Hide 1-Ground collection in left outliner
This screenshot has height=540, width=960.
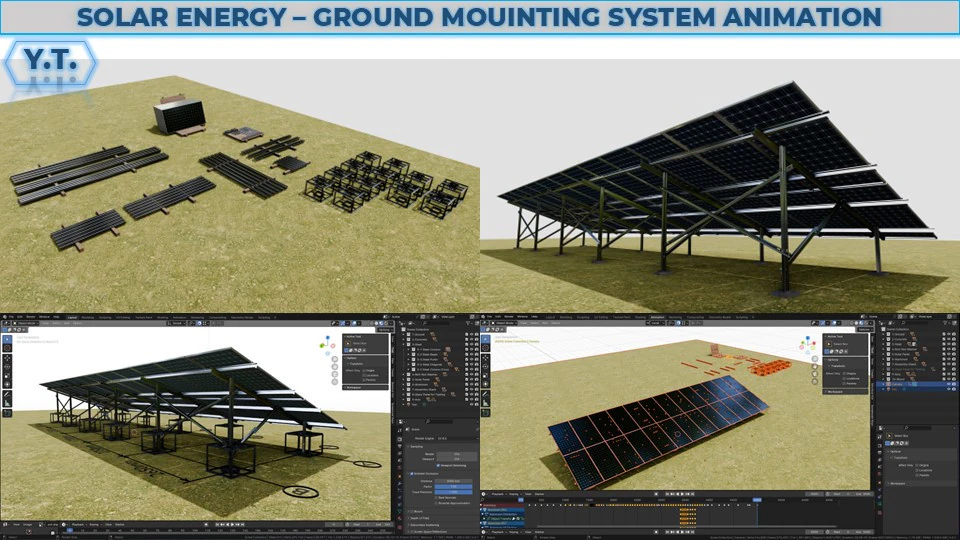471,334
